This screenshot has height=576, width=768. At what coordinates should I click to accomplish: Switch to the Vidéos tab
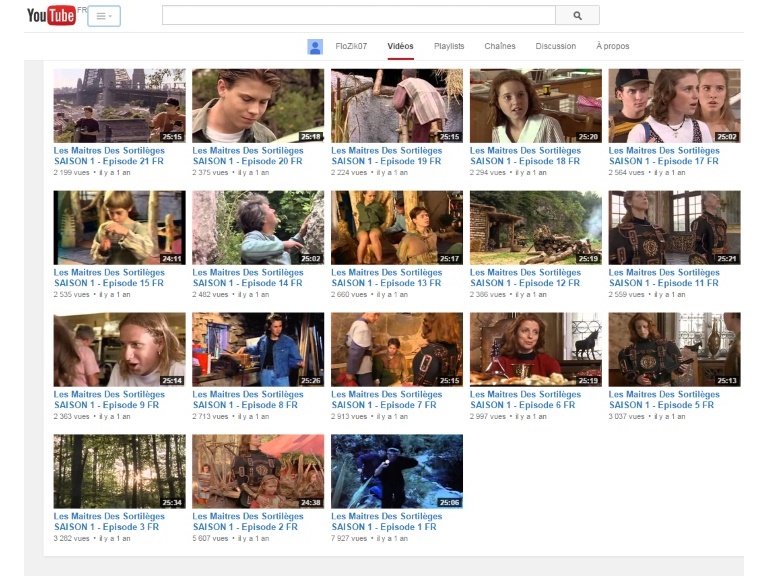click(x=400, y=46)
